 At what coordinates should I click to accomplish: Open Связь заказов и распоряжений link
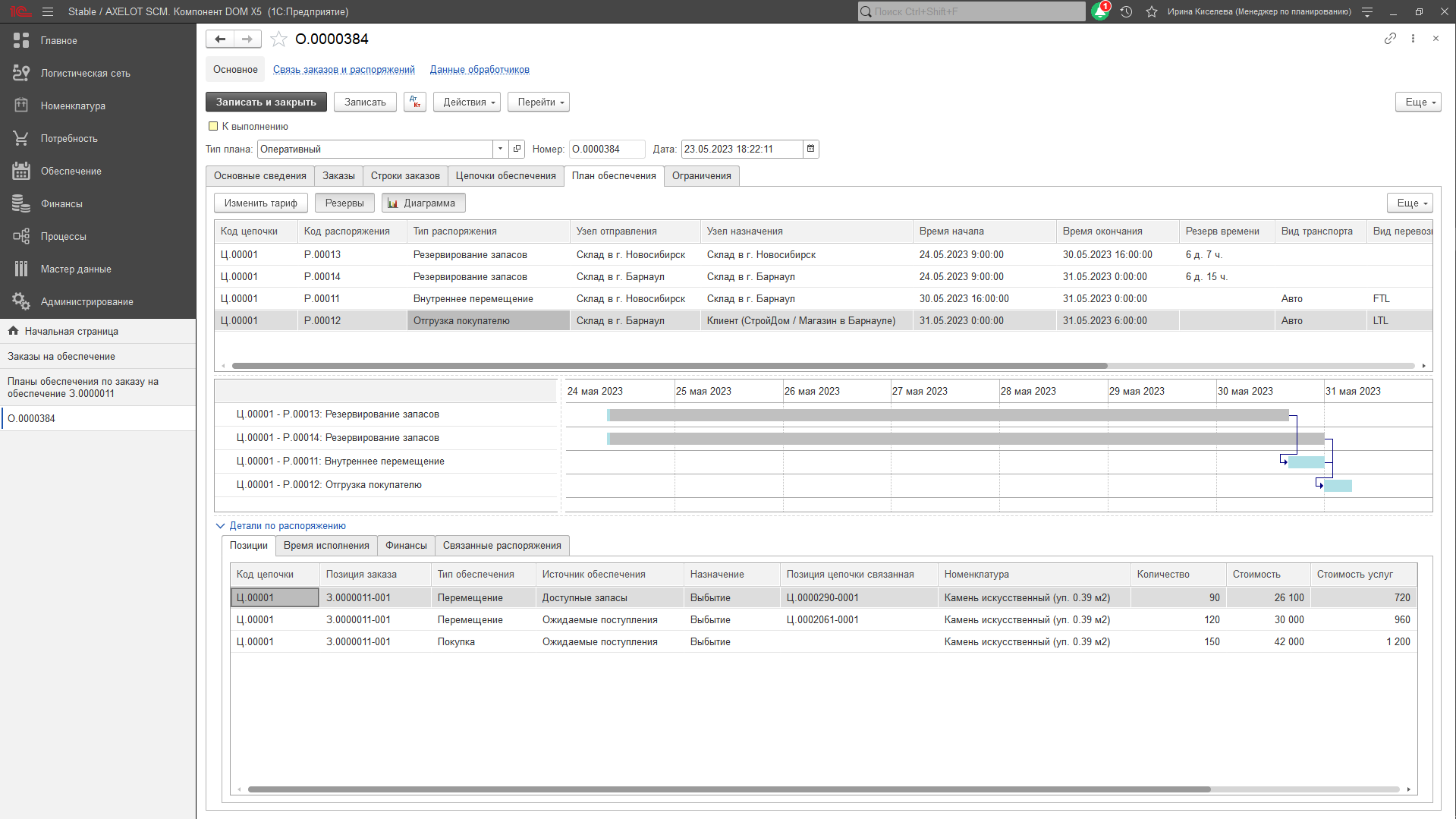coord(344,69)
